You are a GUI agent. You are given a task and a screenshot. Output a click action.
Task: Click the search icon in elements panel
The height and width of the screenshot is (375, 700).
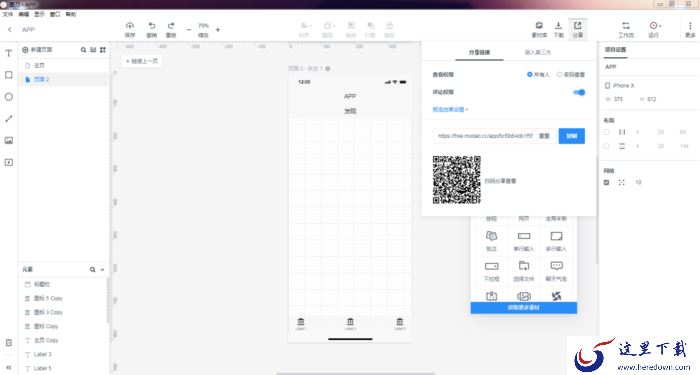[92, 270]
